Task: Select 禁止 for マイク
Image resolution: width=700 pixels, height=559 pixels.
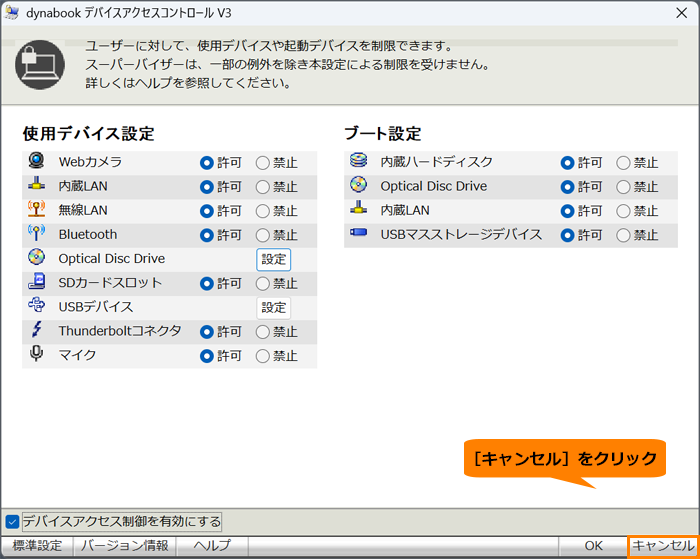Action: click(262, 356)
